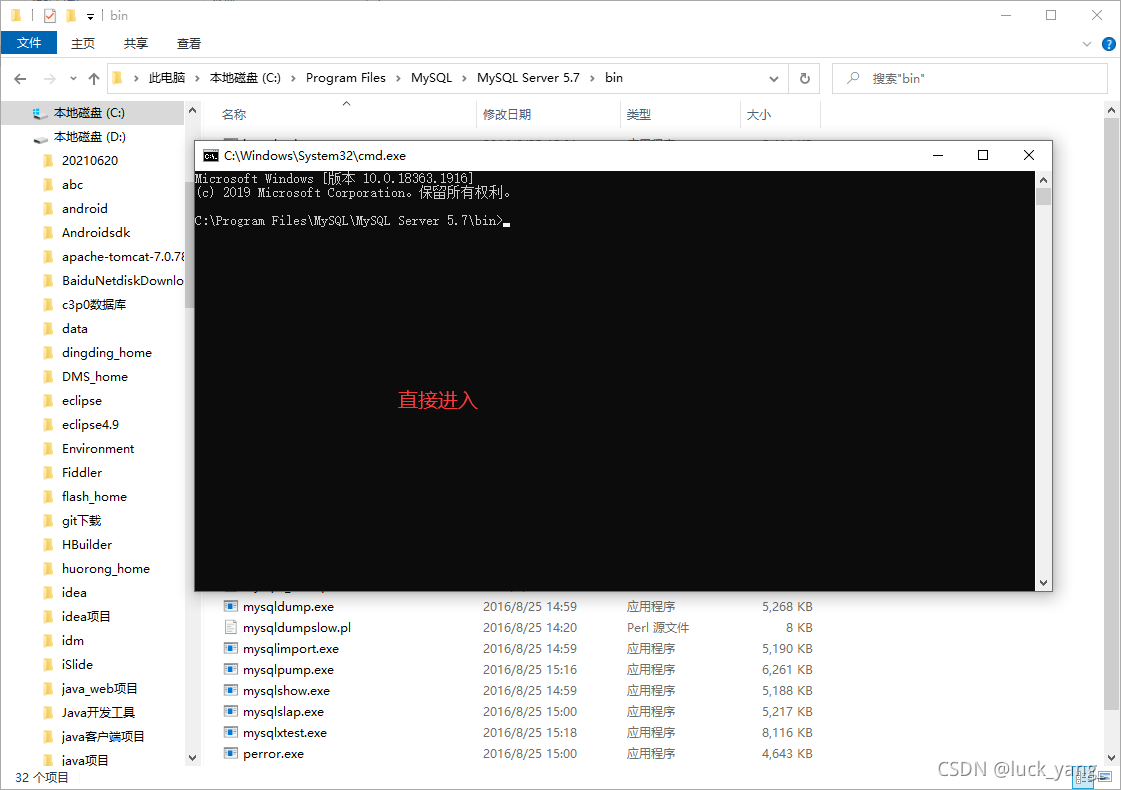The height and width of the screenshot is (790, 1121).
Task: Click the perror.exe file icon
Action: point(230,754)
